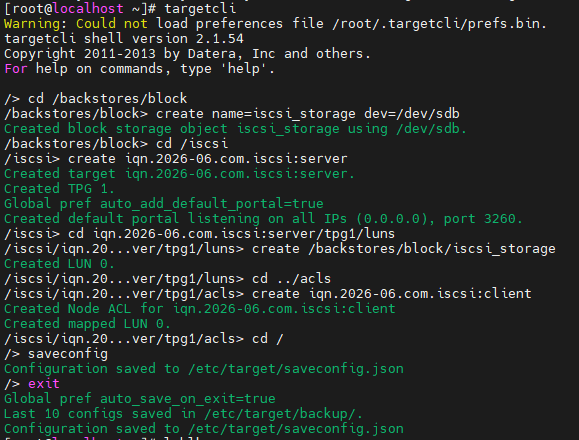
Task: Click the 'Warning: Could not load preferences' line
Action: [275, 24]
